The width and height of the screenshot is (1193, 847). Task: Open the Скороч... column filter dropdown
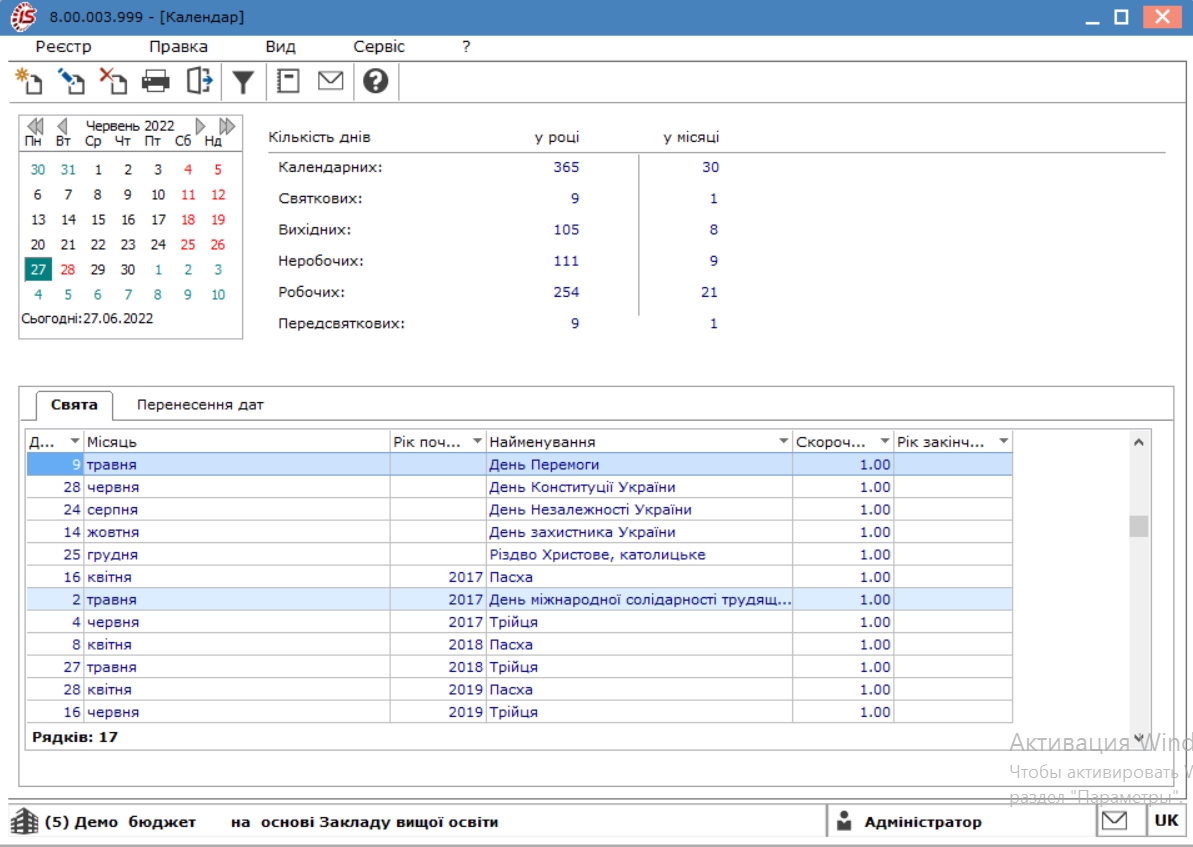884,441
